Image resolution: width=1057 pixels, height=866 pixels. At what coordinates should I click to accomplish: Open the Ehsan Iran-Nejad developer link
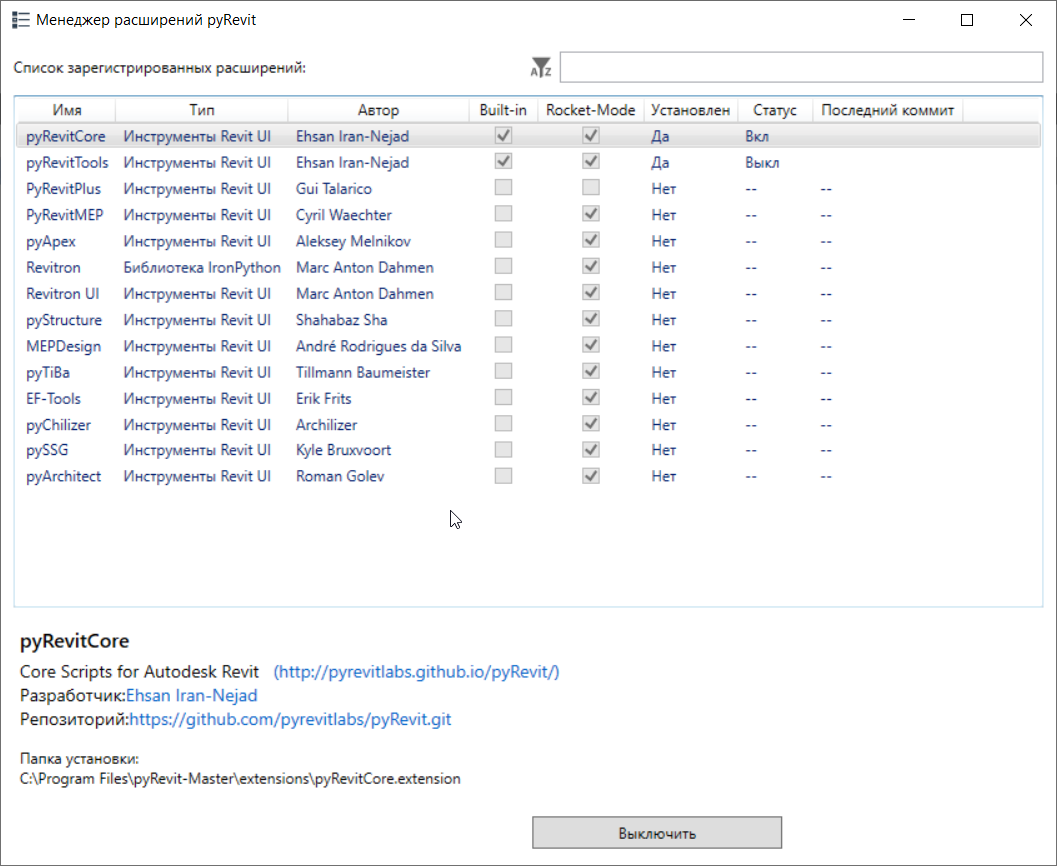point(191,695)
